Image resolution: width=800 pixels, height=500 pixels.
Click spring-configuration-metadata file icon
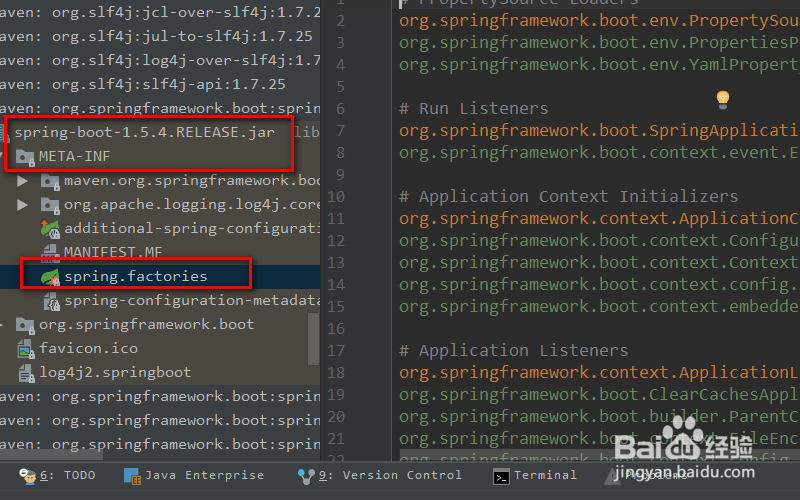[x=52, y=302]
